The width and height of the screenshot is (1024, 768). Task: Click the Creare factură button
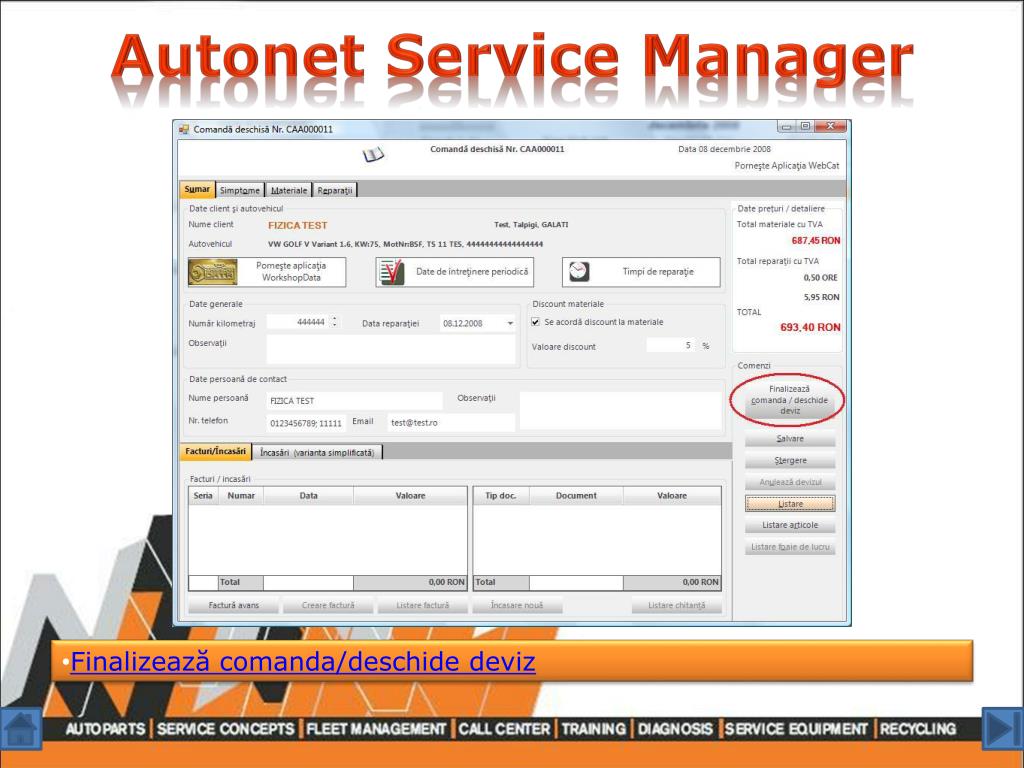pyautogui.click(x=328, y=605)
